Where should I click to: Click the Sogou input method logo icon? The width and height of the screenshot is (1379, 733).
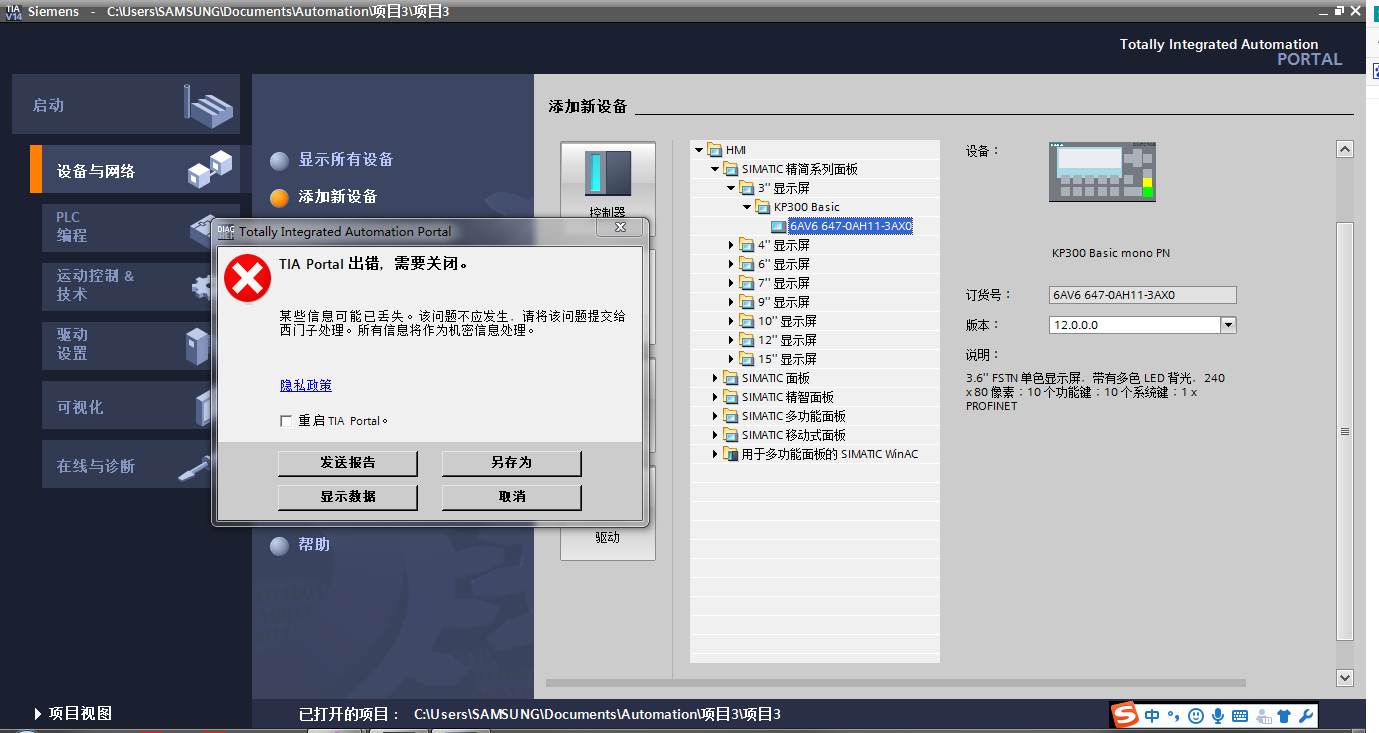1127,715
